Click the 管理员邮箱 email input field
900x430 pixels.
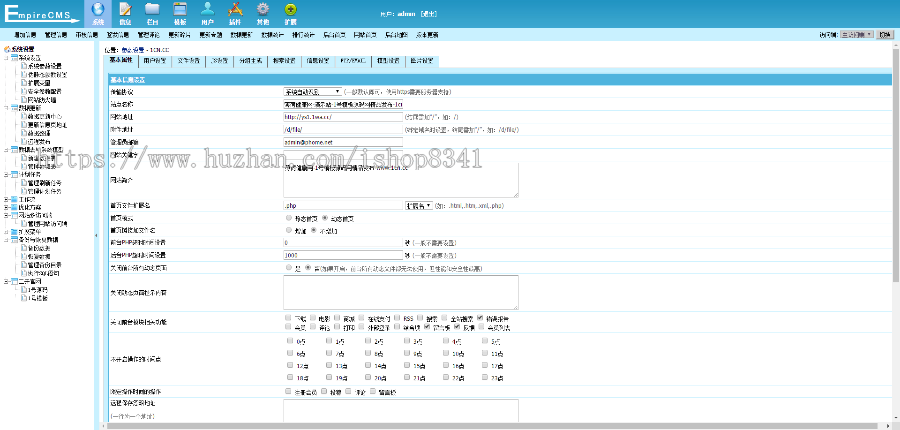[x=341, y=142]
